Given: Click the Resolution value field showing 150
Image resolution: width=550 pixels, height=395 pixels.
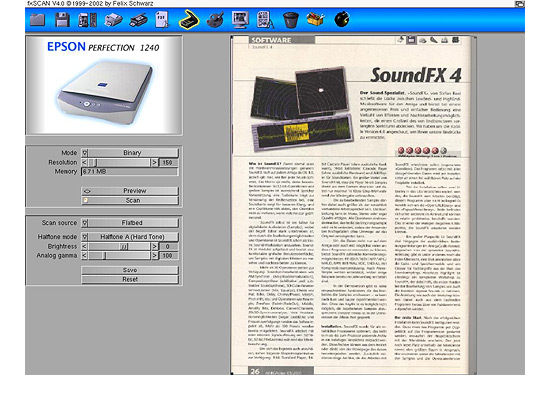Looking at the screenshot, I should [168, 162].
